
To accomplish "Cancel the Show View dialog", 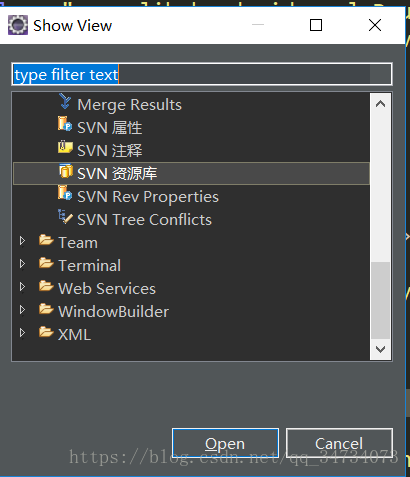I will pos(339,443).
